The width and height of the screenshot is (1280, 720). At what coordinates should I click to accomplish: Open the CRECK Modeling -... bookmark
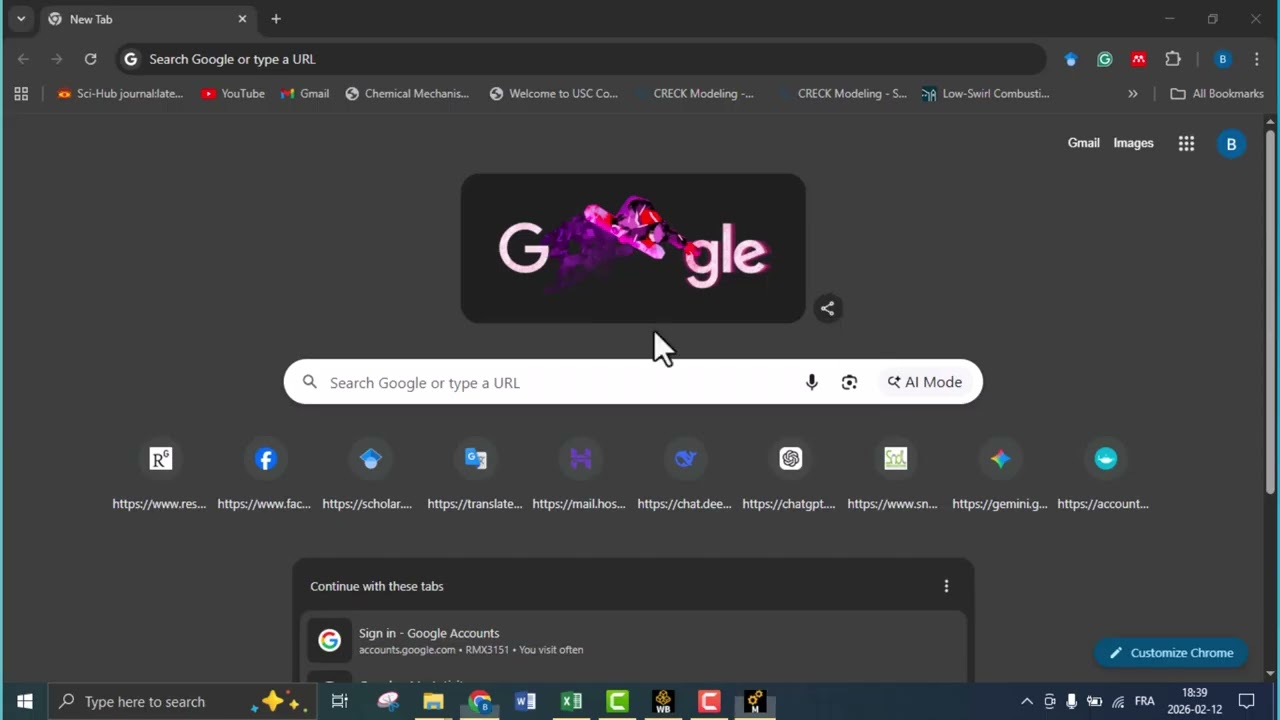(x=694, y=93)
